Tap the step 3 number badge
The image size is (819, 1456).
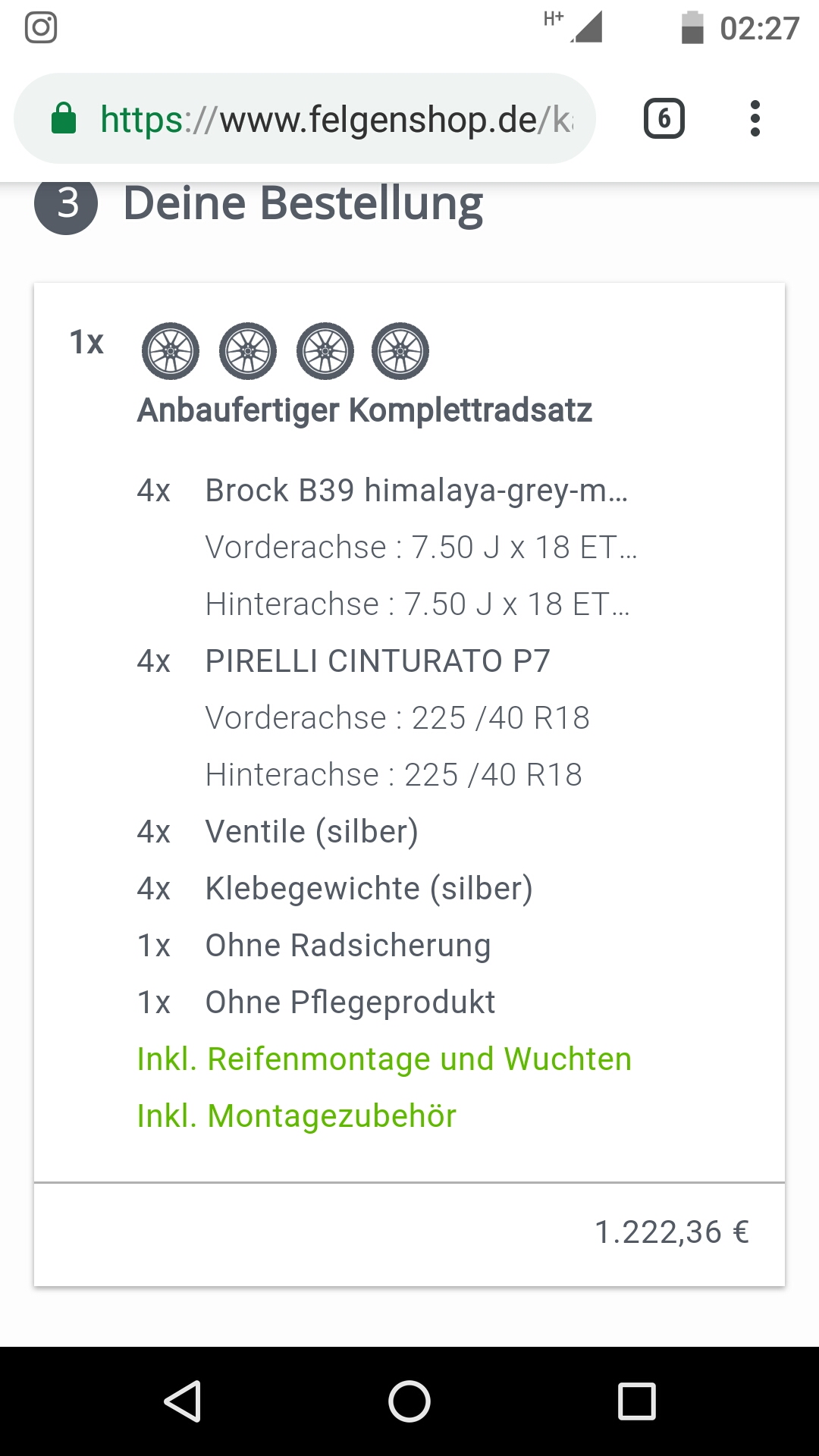(67, 203)
